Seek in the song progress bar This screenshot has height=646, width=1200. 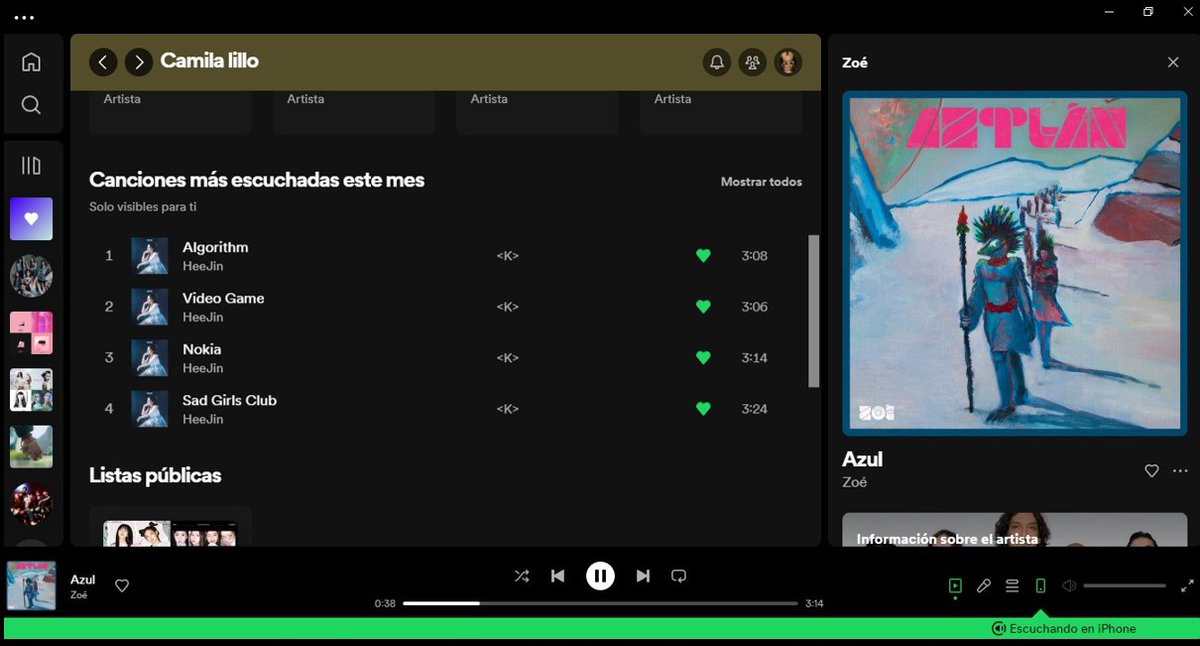[x=600, y=603]
